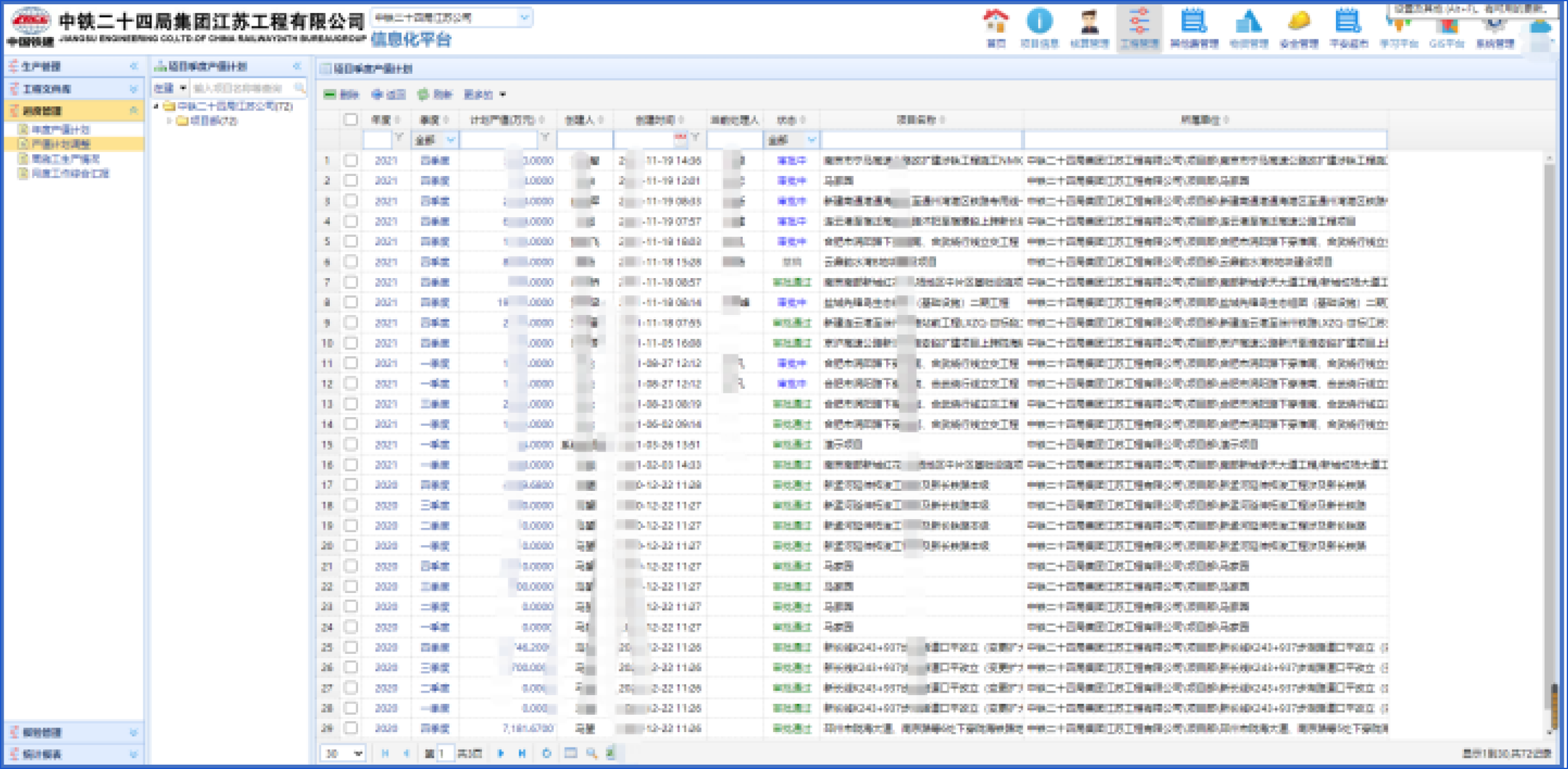Click the column settings window icon in pager
This screenshot has width=1568, height=769.
(x=570, y=753)
